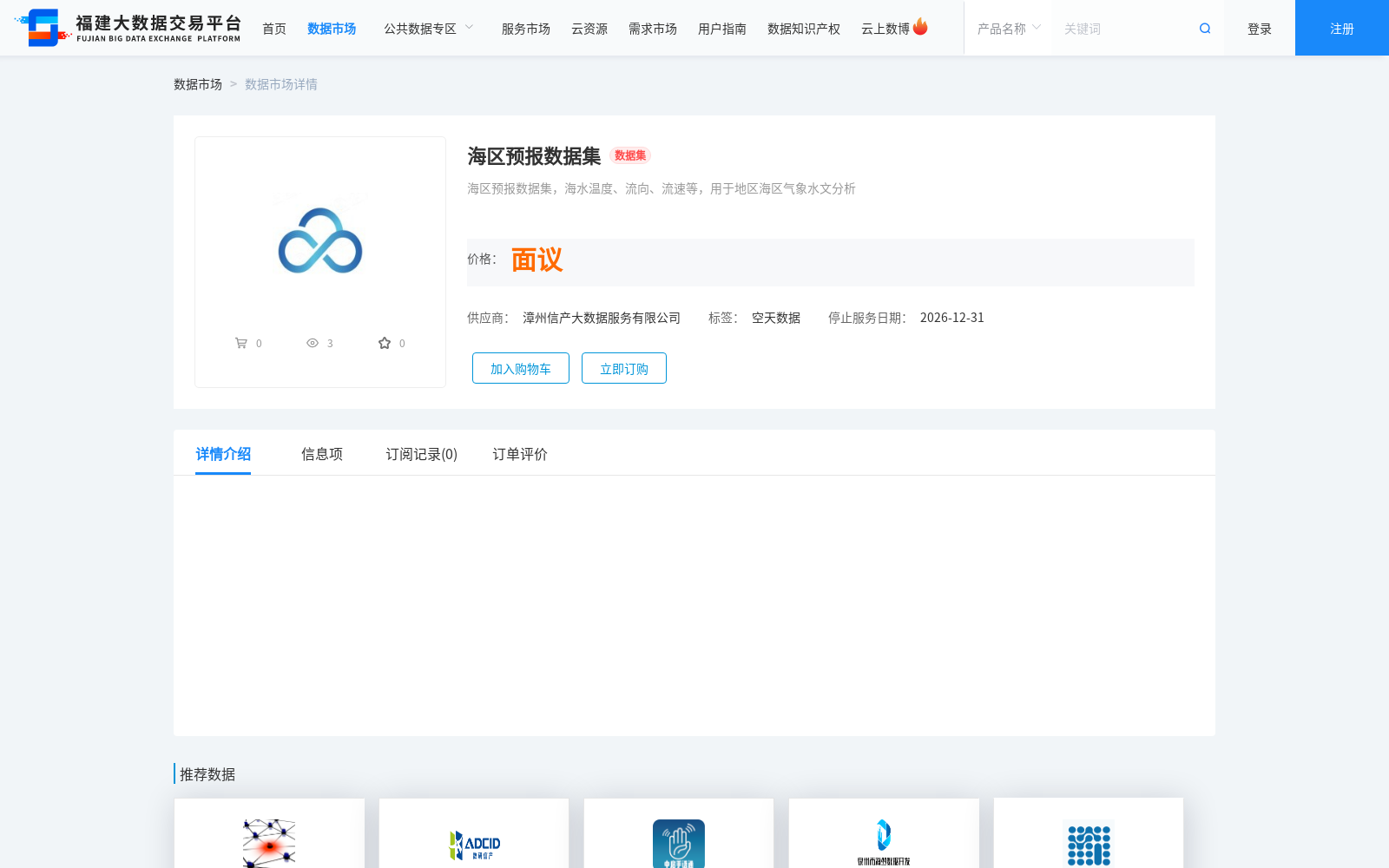
Task: Open the network graph recommended card
Action: tap(269, 833)
